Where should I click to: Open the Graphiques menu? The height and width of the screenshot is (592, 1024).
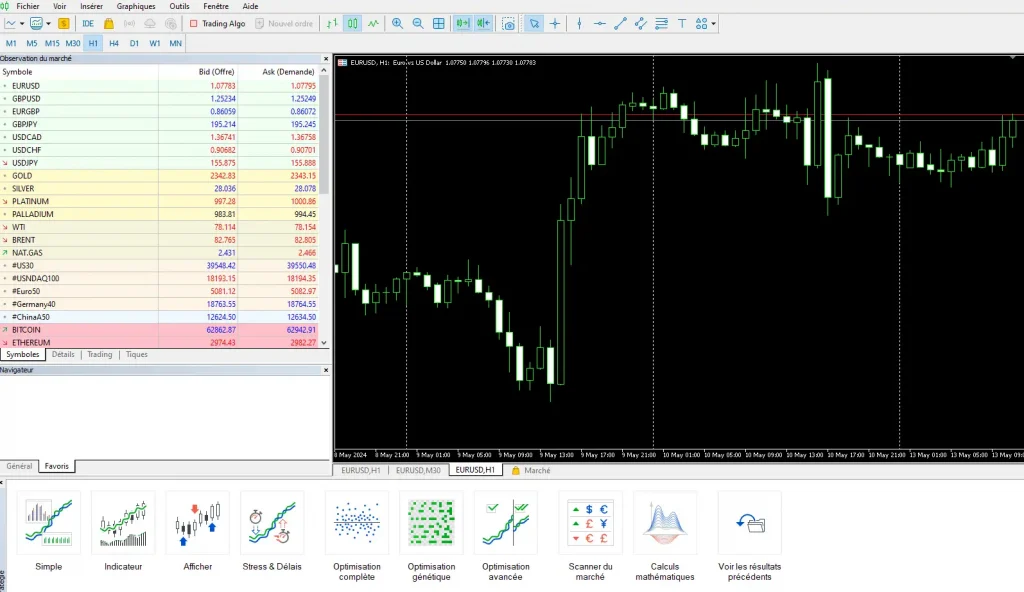point(136,6)
